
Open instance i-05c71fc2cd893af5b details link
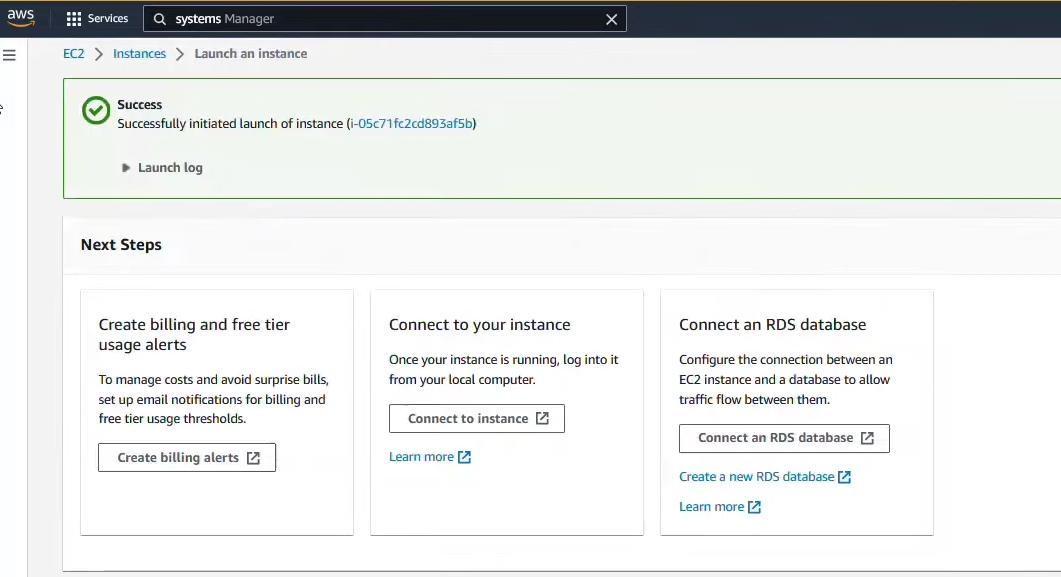coord(412,123)
